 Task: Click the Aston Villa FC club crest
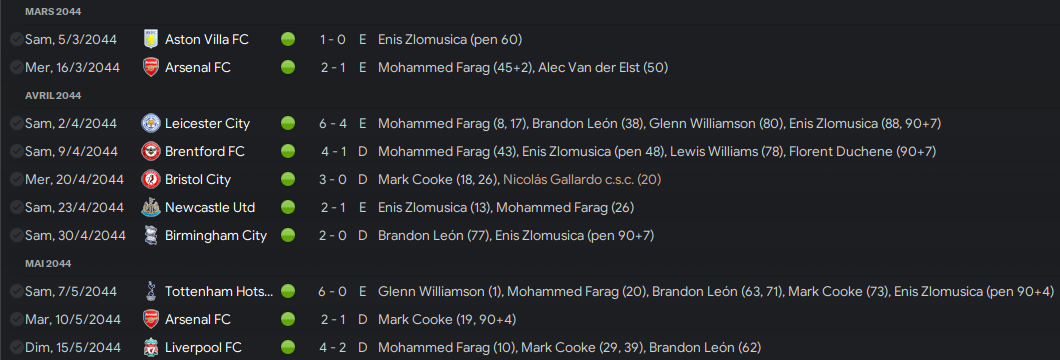pos(150,39)
